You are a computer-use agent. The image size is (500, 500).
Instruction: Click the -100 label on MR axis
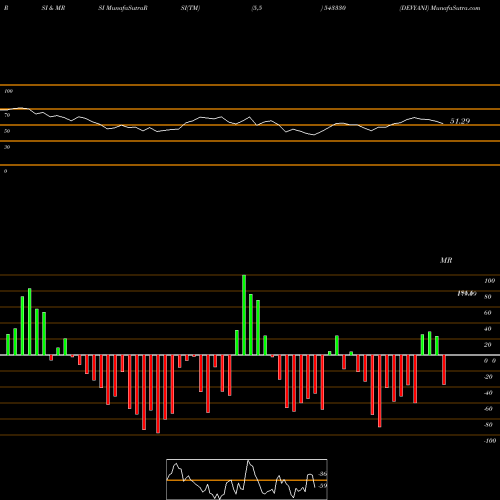coord(490,441)
